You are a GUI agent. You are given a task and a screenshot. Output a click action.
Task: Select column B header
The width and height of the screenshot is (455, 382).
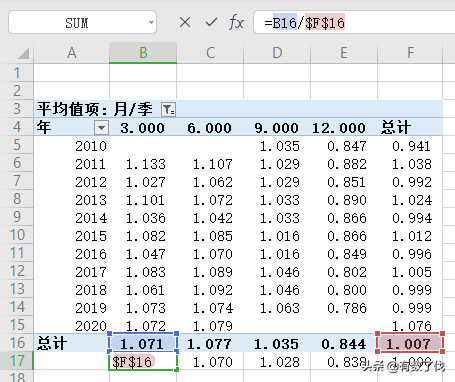(x=143, y=53)
